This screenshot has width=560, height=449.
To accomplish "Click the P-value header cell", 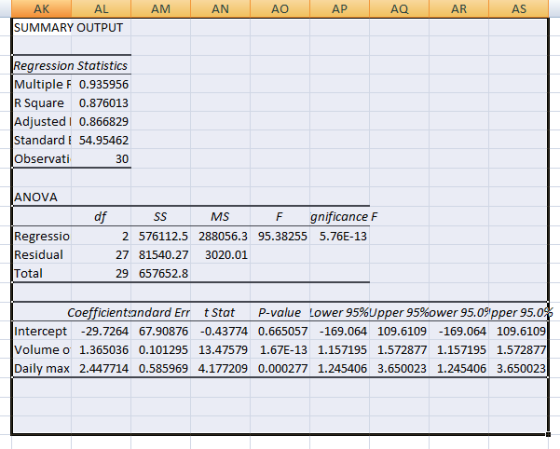I will [x=280, y=313].
